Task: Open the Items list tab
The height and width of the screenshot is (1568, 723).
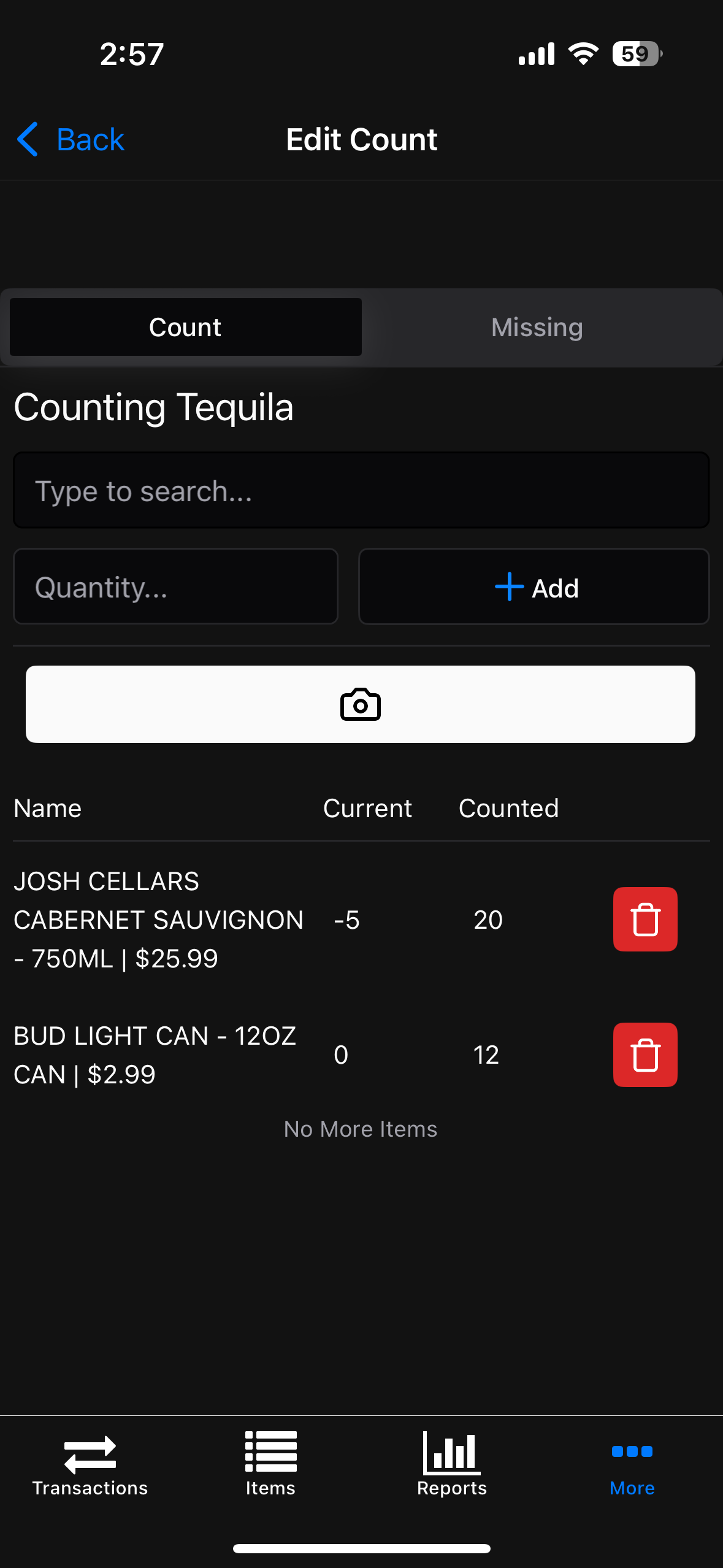Action: [x=270, y=1464]
